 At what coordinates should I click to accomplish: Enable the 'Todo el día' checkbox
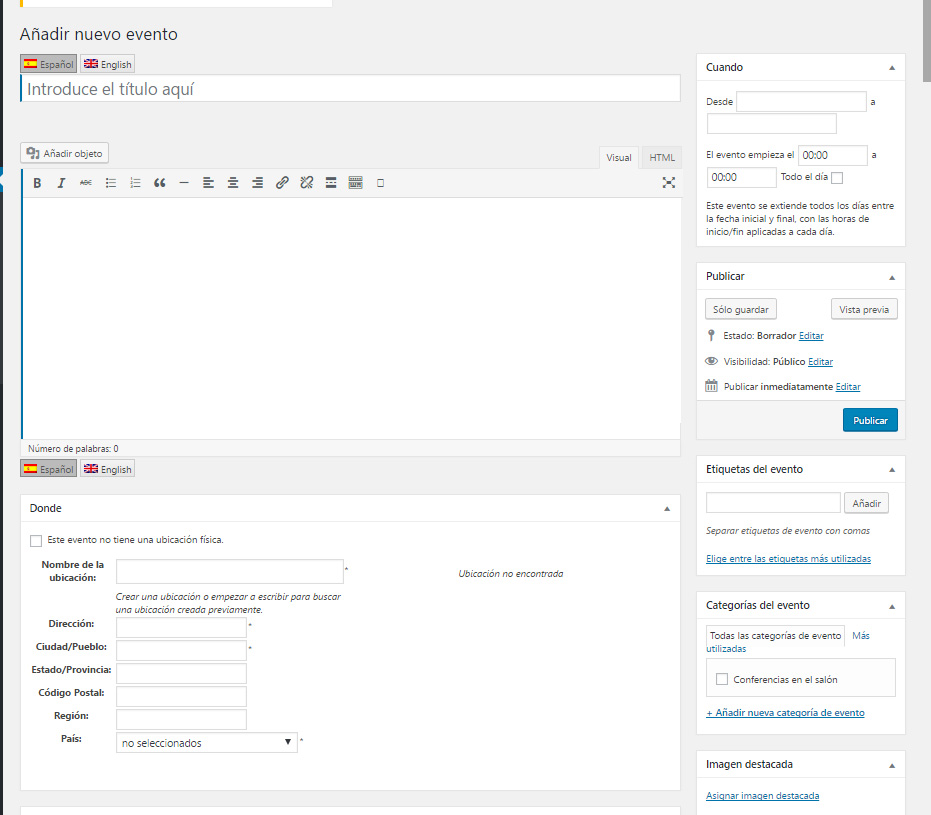tap(837, 178)
